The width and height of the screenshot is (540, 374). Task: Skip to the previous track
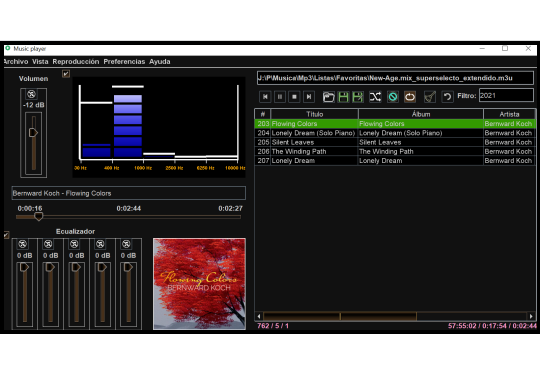(x=265, y=97)
